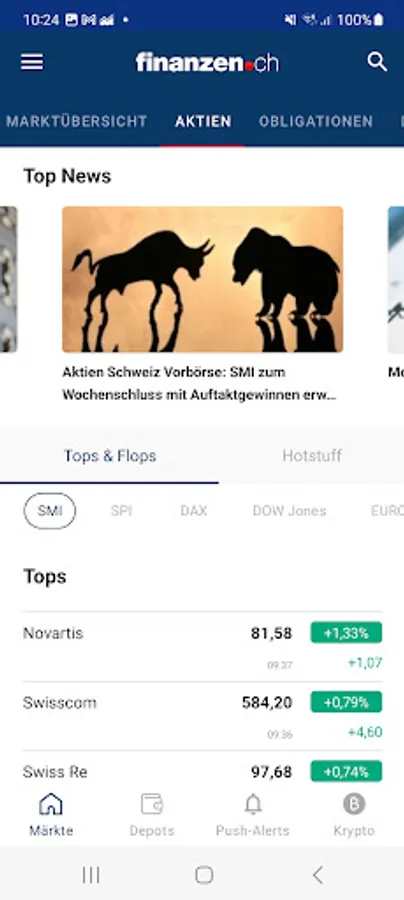Switch to the Marktübersicht tab
Image resolution: width=404 pixels, height=900 pixels.
pyautogui.click(x=76, y=121)
